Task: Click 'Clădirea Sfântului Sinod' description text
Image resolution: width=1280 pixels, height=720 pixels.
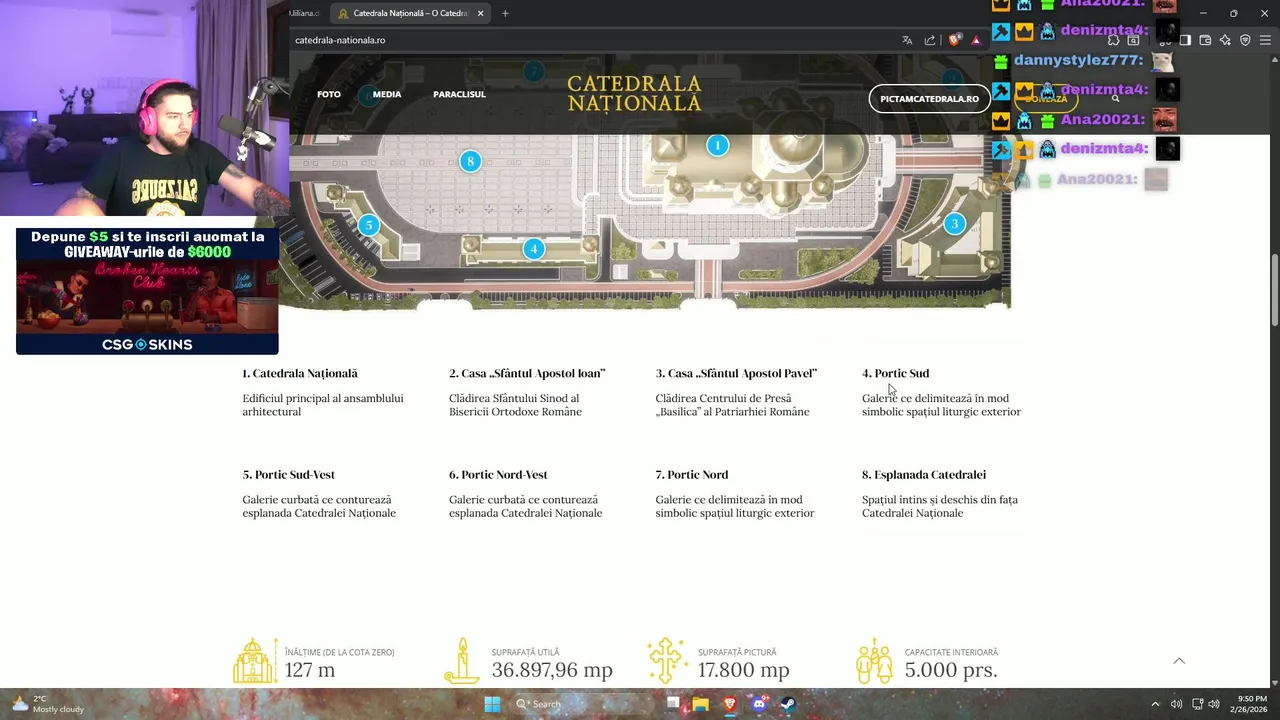Action: pos(515,405)
